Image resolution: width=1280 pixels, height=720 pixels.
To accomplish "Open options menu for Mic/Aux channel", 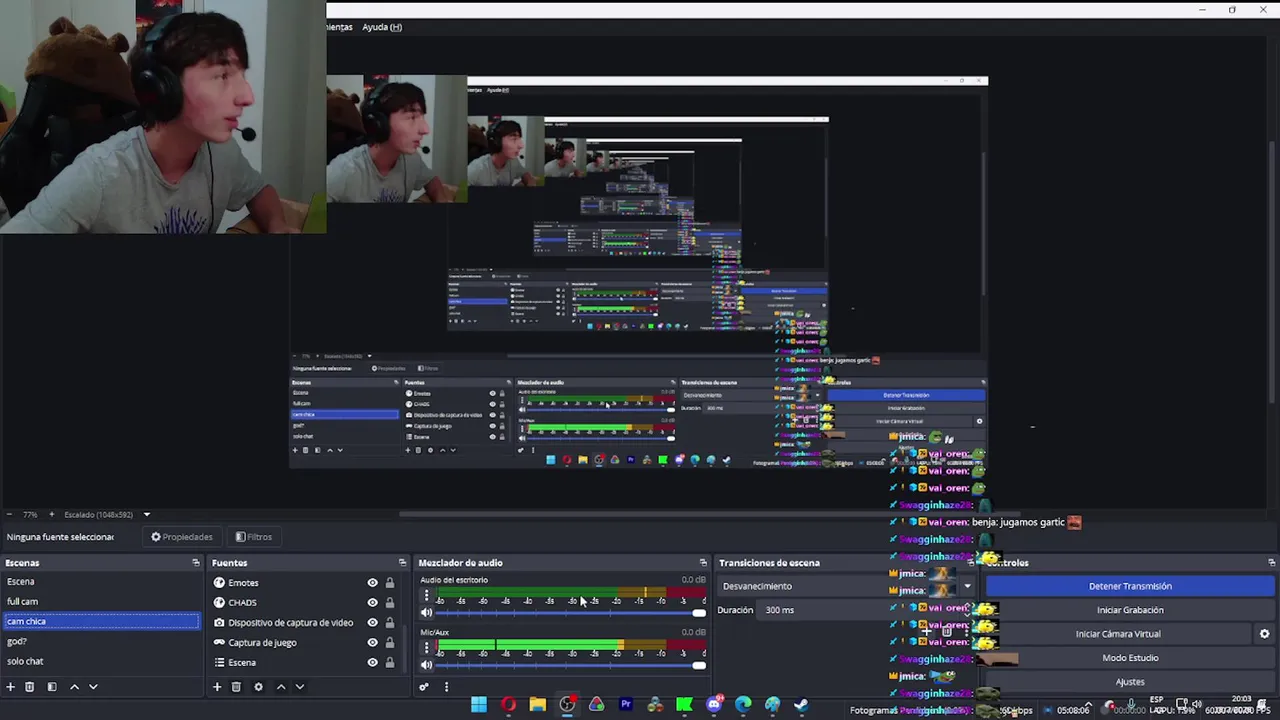I will point(427,648).
